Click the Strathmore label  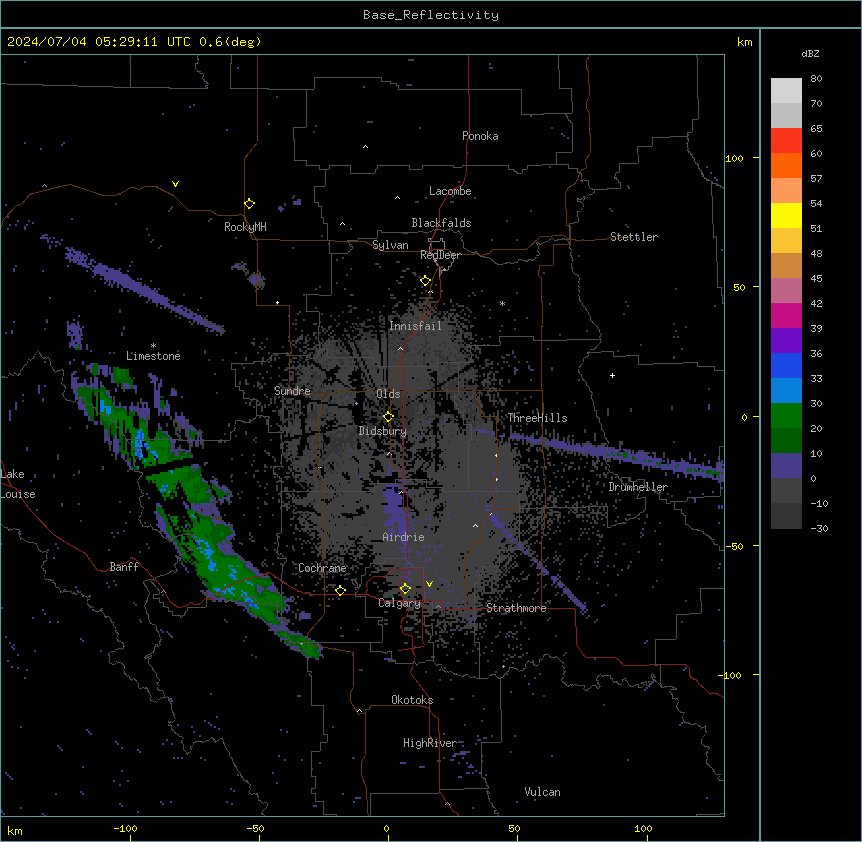tap(516, 608)
